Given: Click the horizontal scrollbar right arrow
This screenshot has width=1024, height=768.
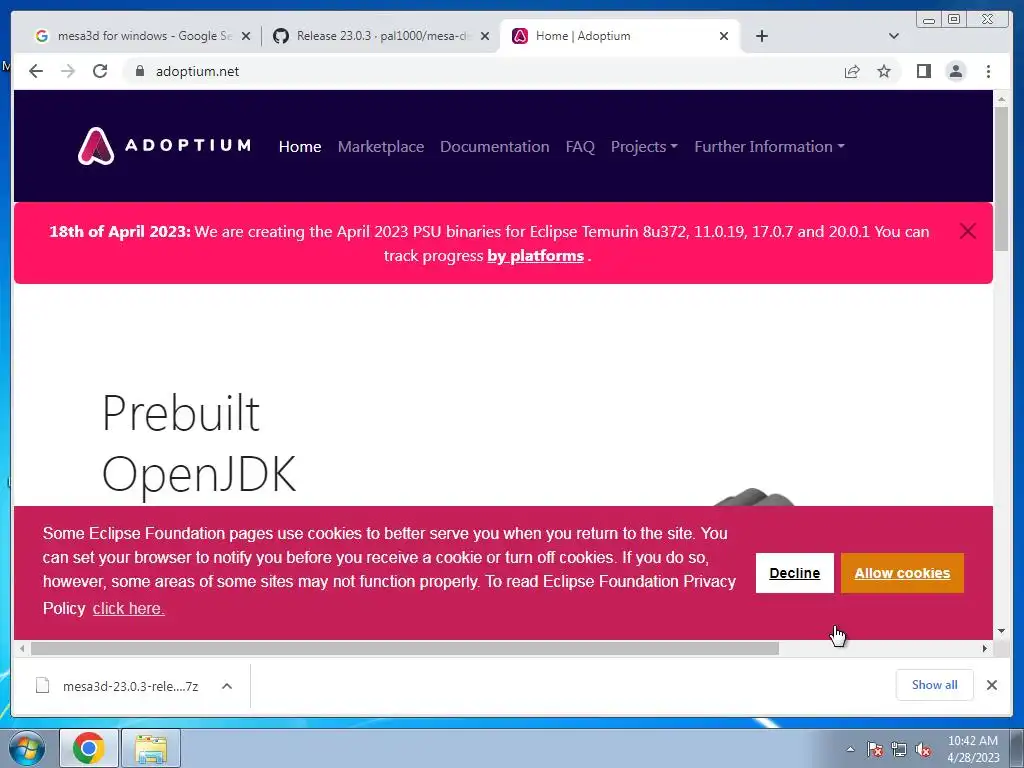Looking at the screenshot, I should point(985,648).
